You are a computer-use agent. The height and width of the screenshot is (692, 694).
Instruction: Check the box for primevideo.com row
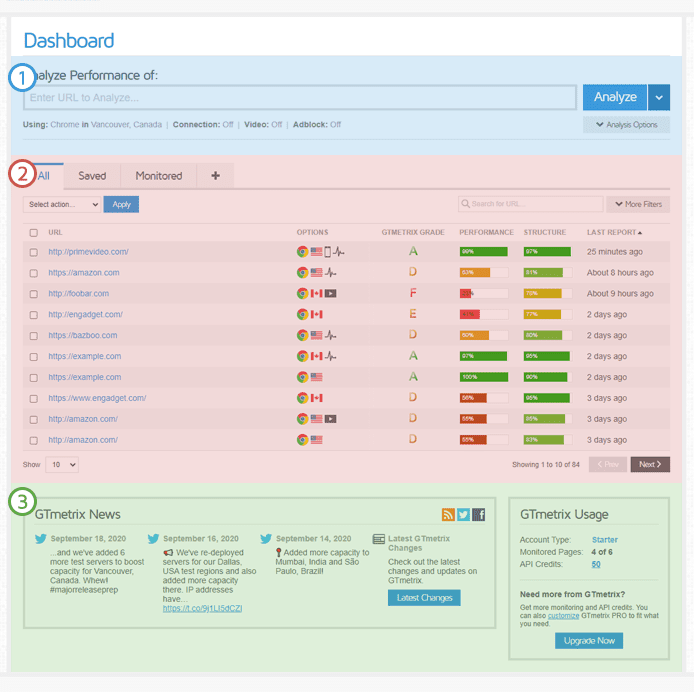(x=33, y=252)
